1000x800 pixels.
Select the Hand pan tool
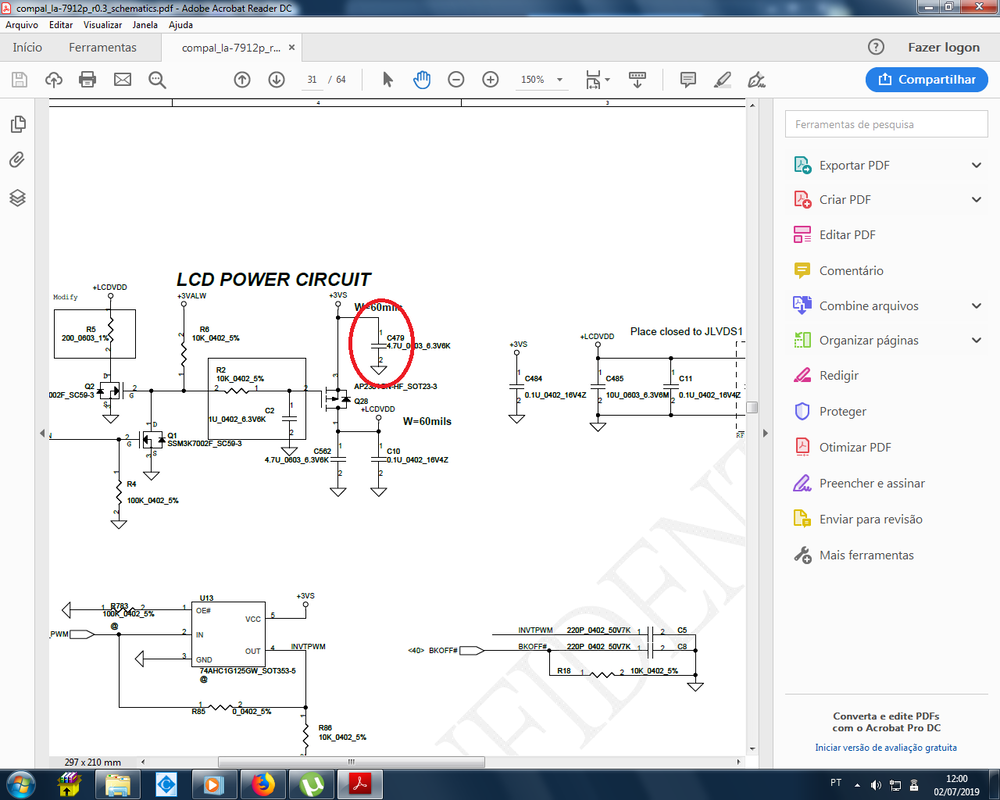click(x=422, y=80)
